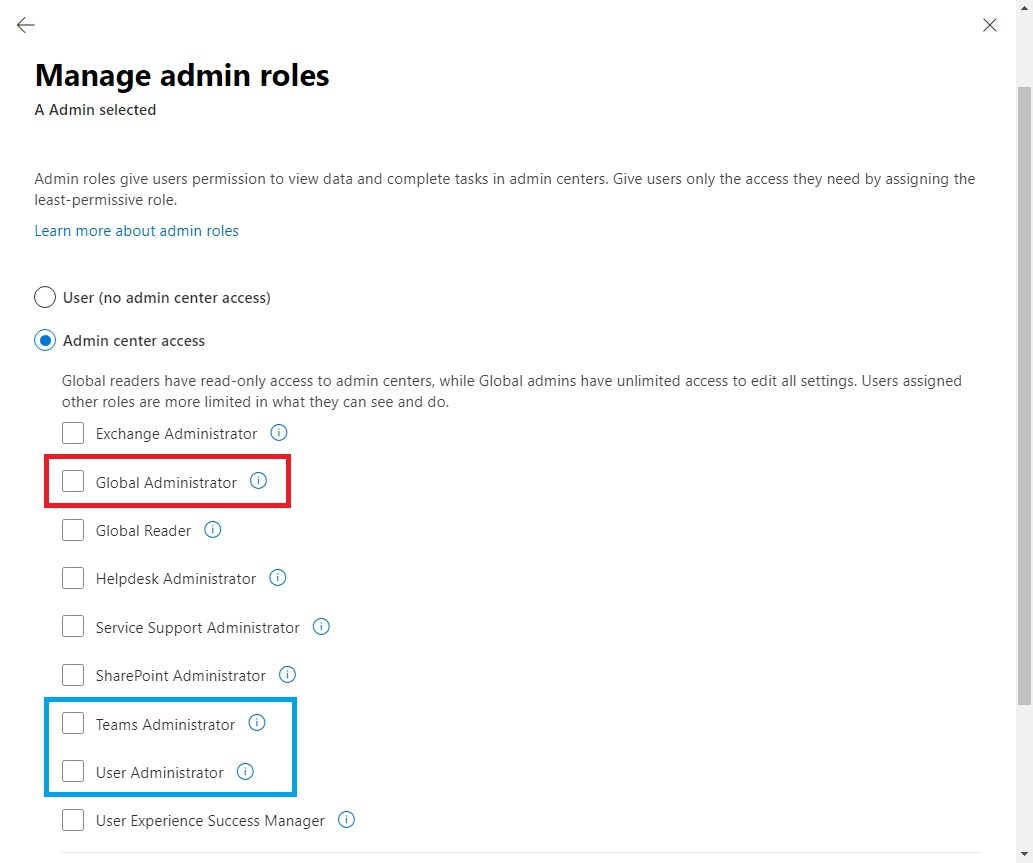Check the Global Administrator checkbox
Viewport: 1033px width, 863px height.
72,481
